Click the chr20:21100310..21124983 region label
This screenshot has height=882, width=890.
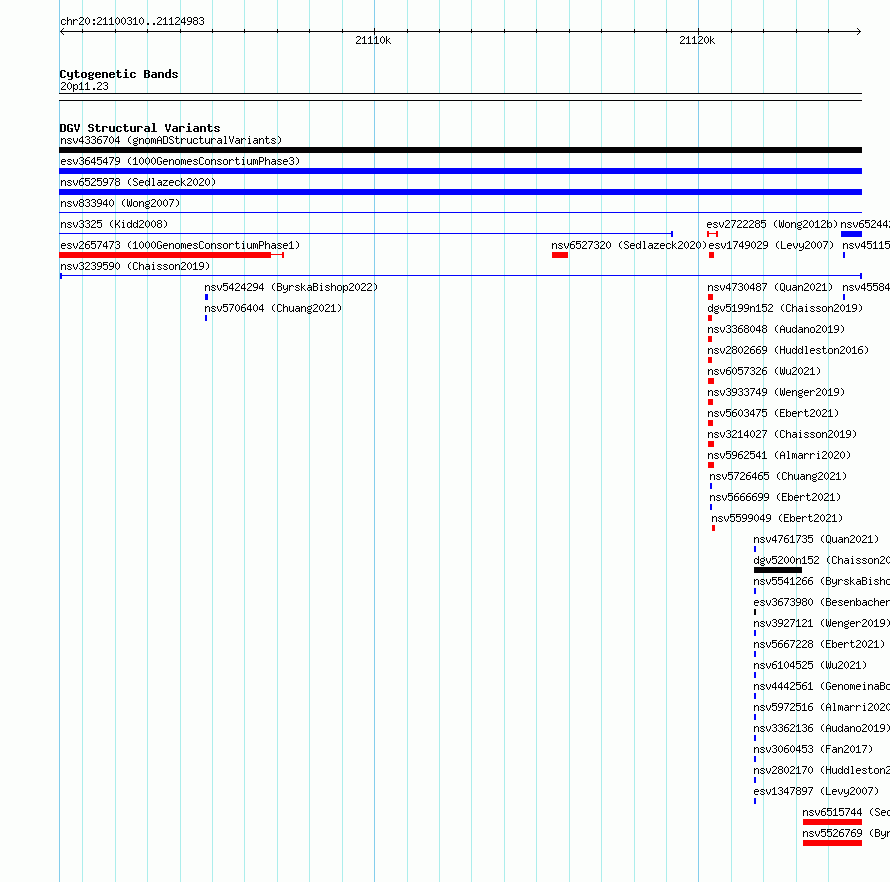tap(132, 21)
